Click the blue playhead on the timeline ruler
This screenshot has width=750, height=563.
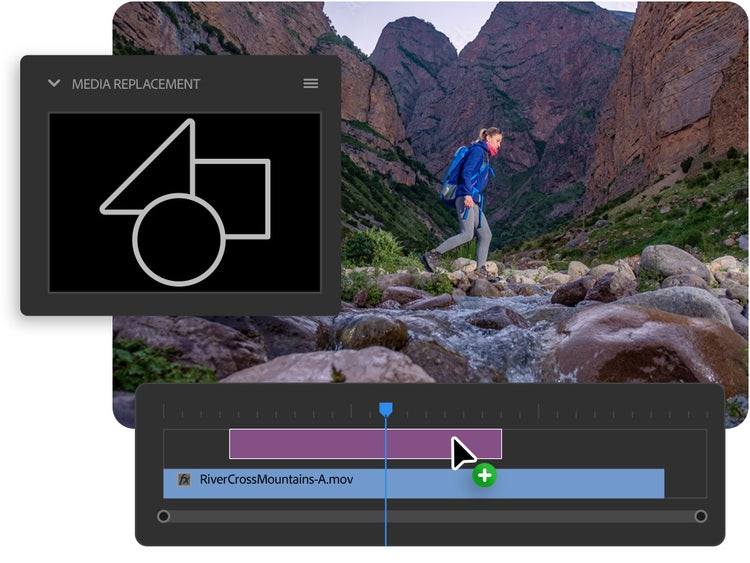(x=386, y=409)
